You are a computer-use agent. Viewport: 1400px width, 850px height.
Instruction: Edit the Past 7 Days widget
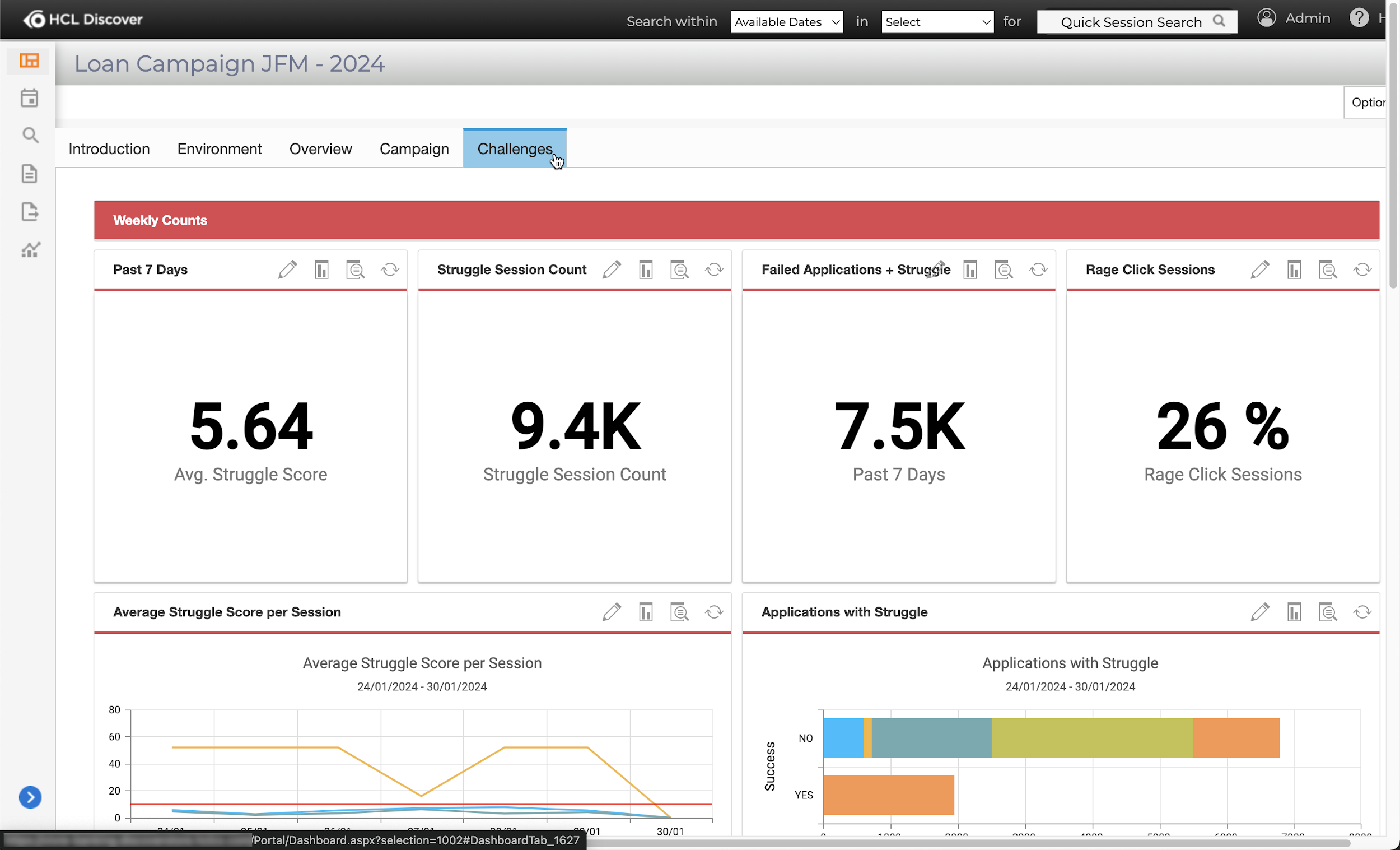pyautogui.click(x=287, y=270)
